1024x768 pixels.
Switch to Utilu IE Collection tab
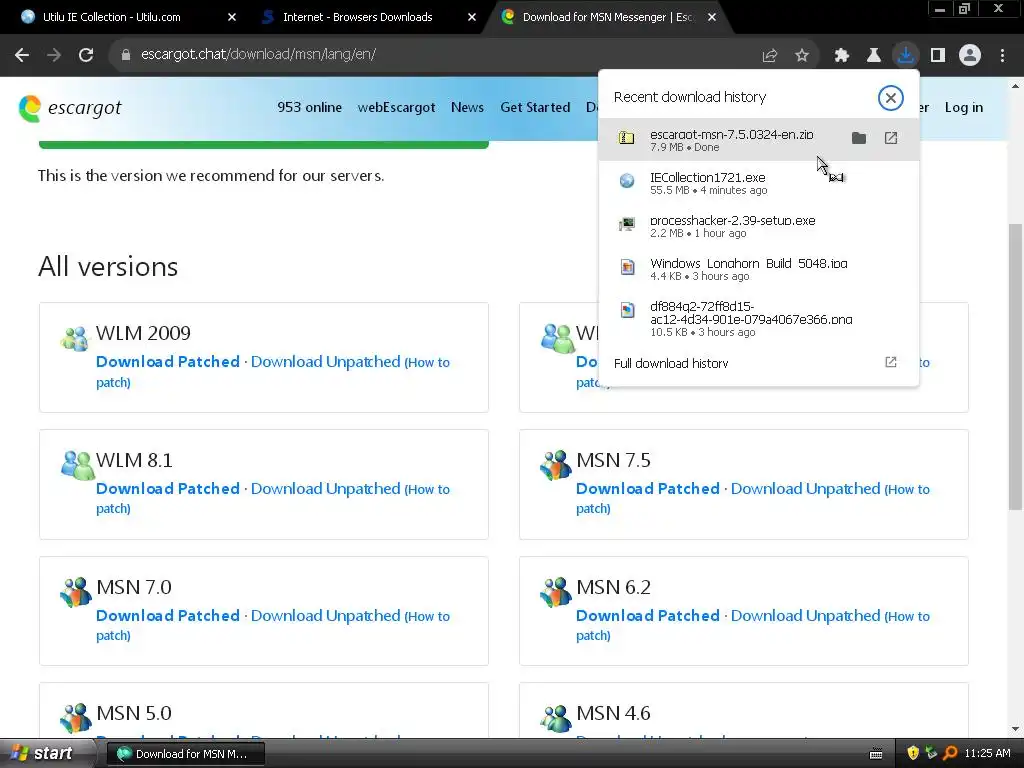point(111,17)
